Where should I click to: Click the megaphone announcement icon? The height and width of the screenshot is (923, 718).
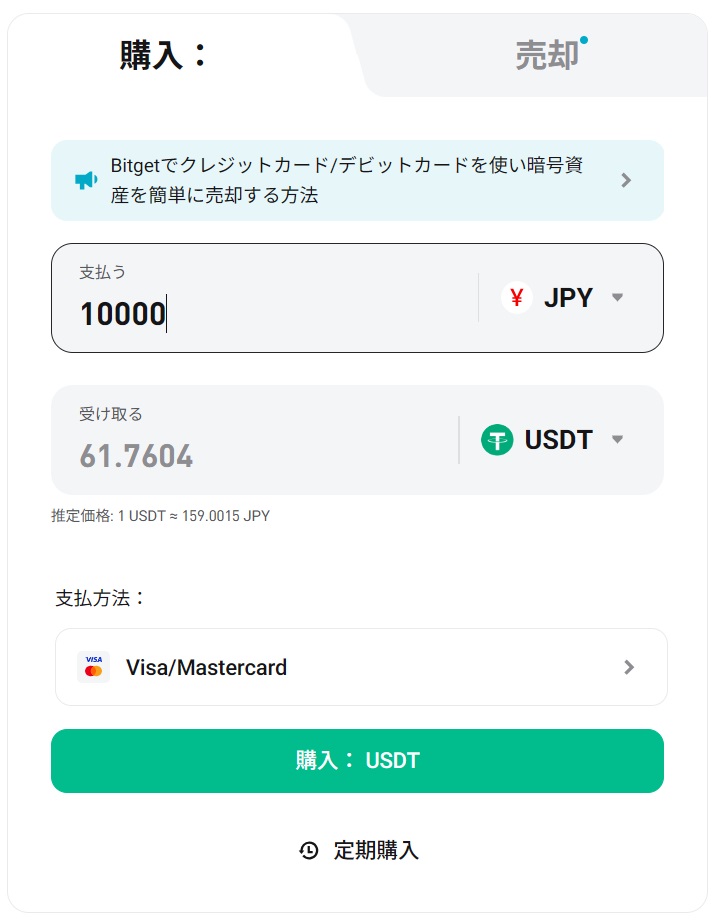pyautogui.click(x=86, y=180)
